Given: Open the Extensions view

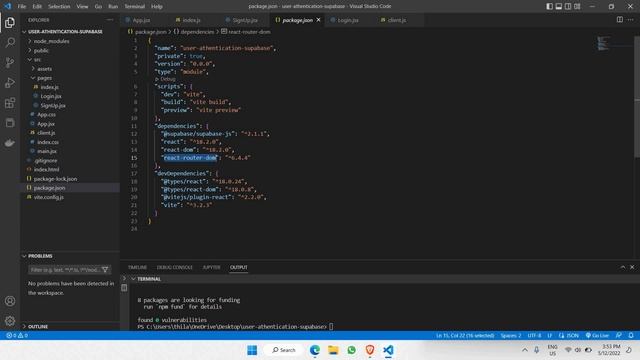Looking at the screenshot, I should coord(10,102).
